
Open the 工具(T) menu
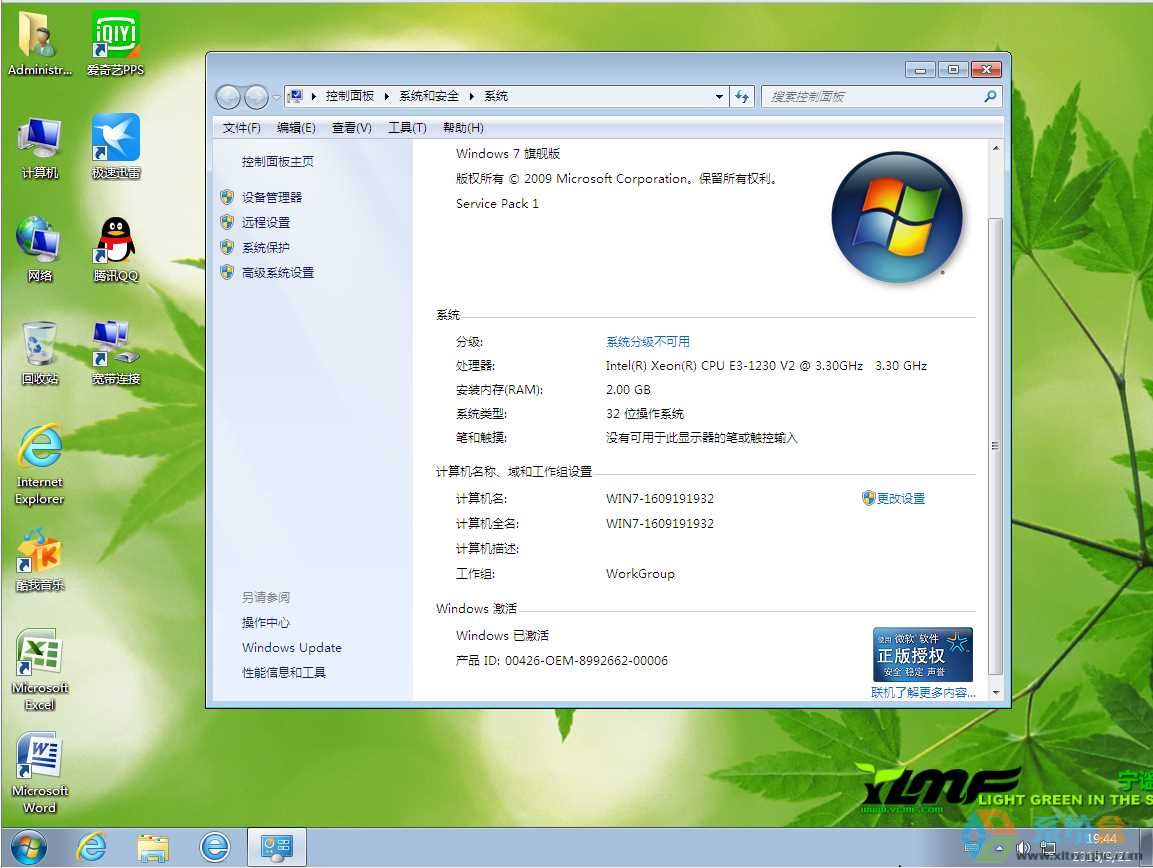tap(407, 128)
